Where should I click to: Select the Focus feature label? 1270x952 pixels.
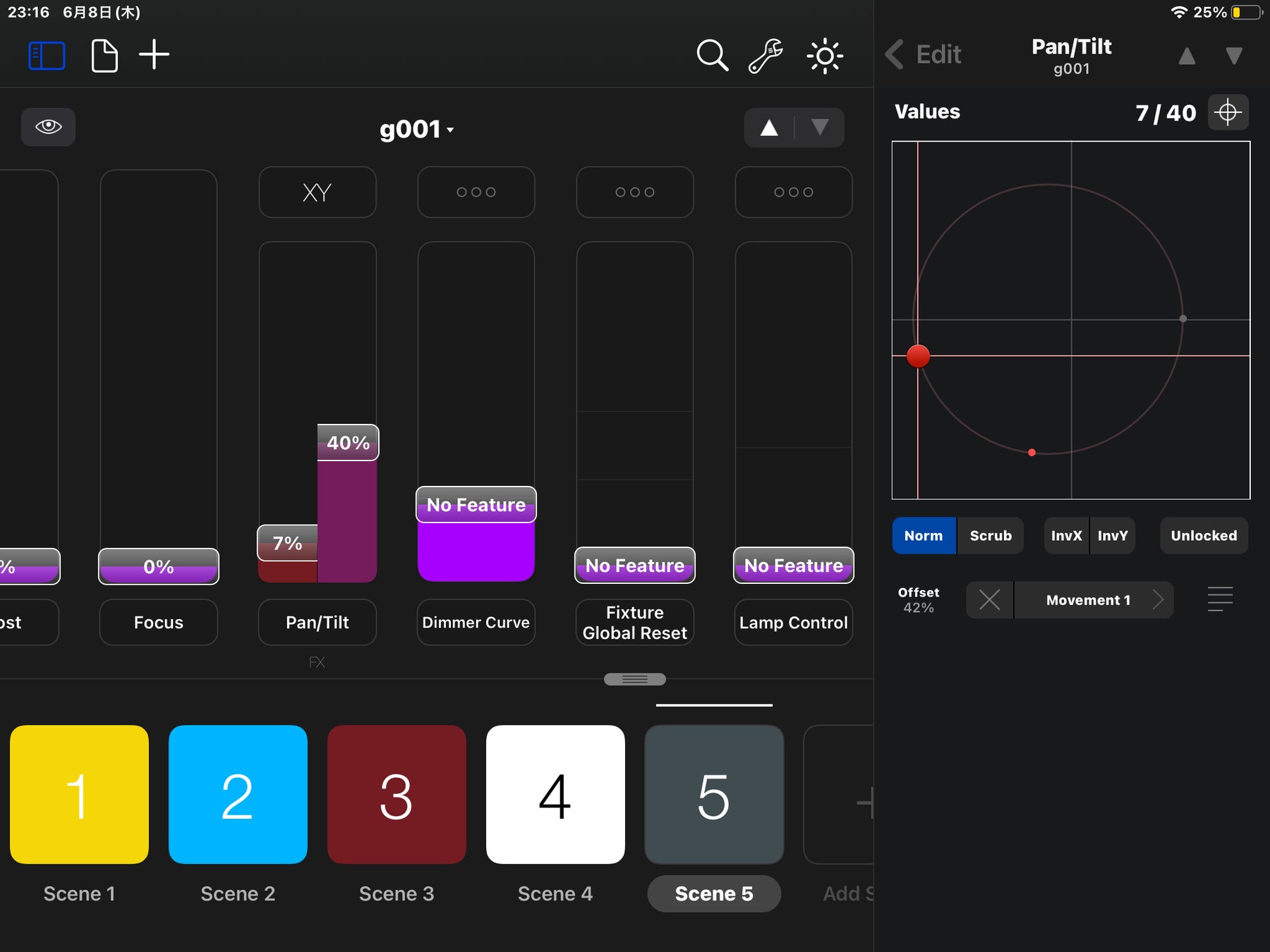pos(159,622)
